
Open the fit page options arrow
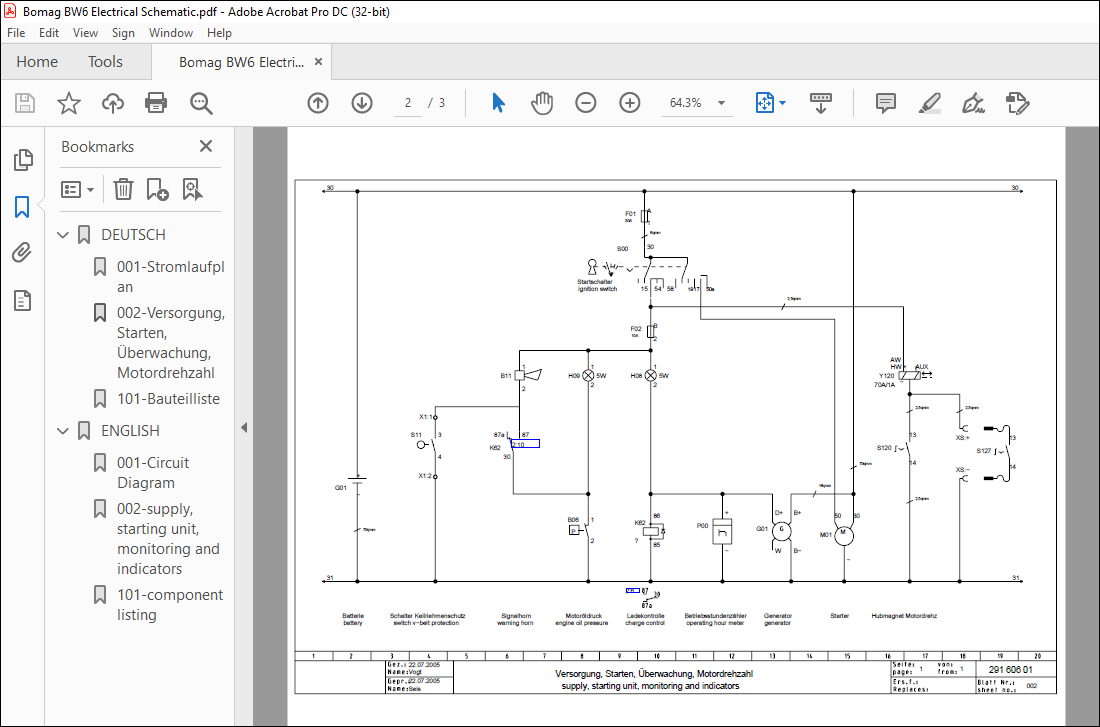pyautogui.click(x=783, y=103)
